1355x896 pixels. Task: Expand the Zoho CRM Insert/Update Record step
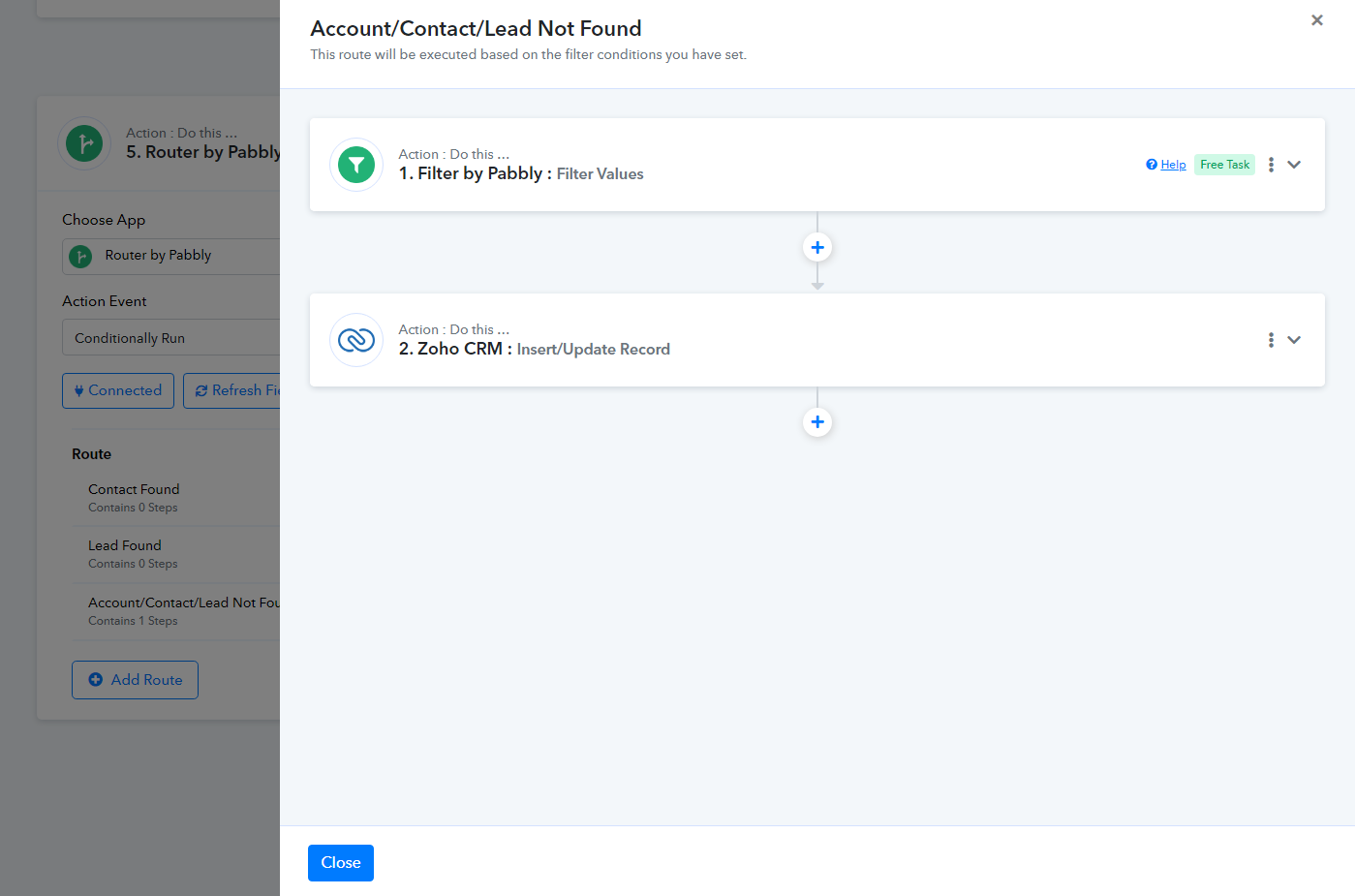coord(1294,340)
